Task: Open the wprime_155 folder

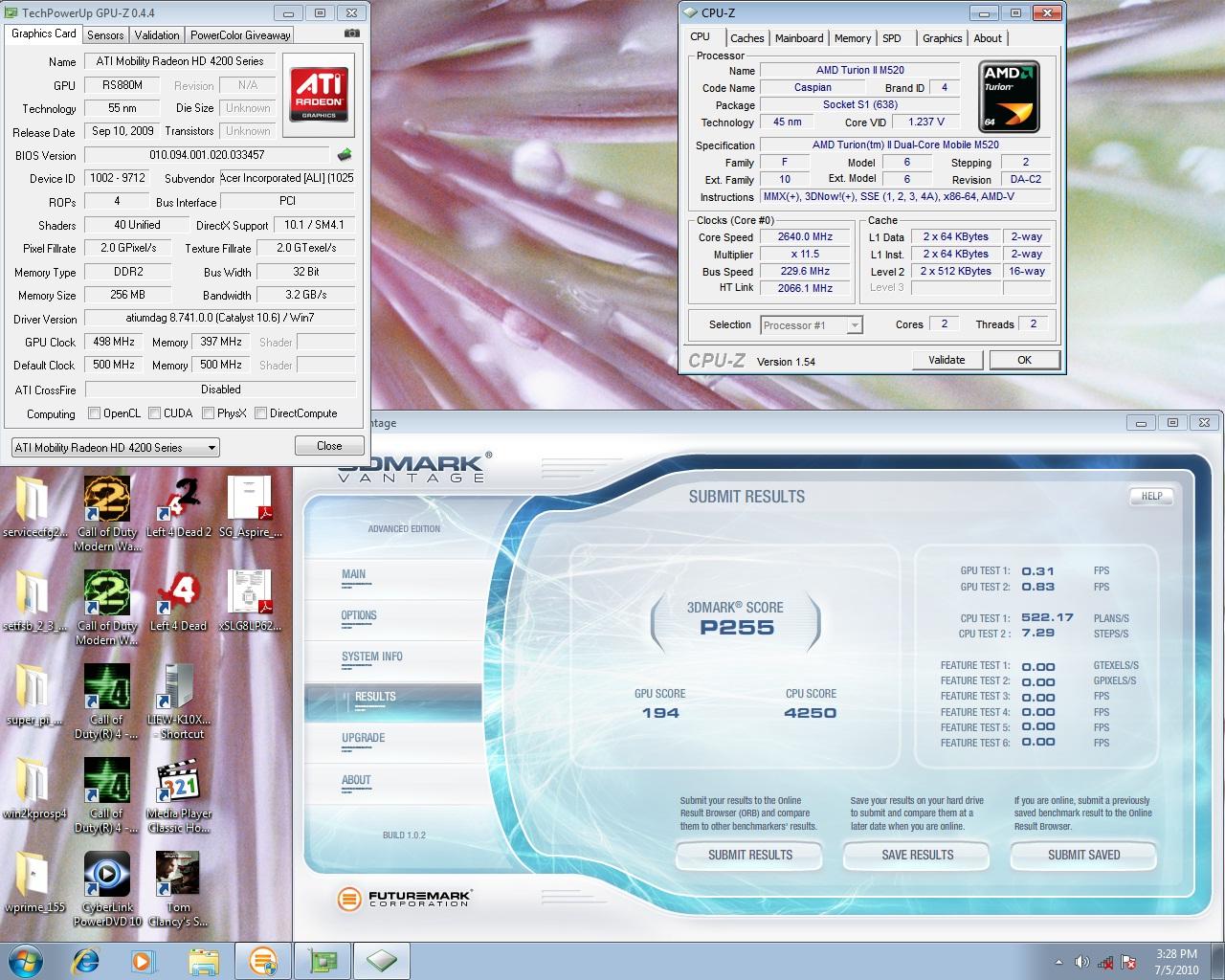Action: [34, 882]
